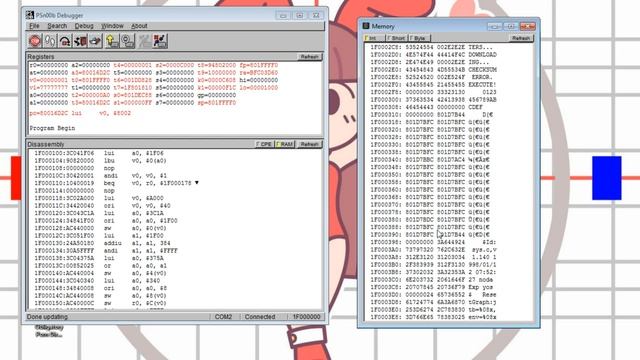Select disassembly line 1F00010C andi
Image resolution: width=640 pixels, height=360 pixels.
[x=100, y=176]
